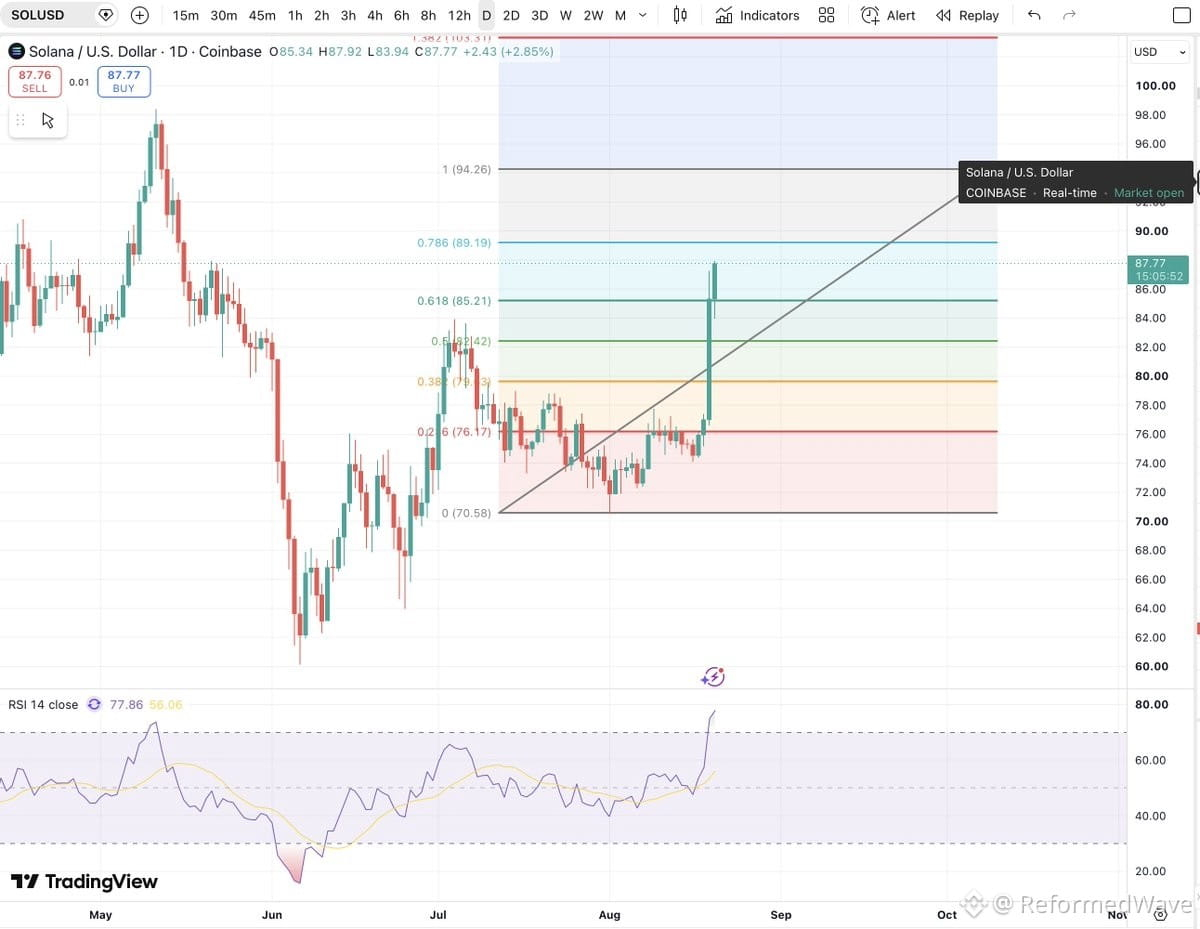Click the arrow cursor tool
The image size is (1200, 929).
pos(47,120)
